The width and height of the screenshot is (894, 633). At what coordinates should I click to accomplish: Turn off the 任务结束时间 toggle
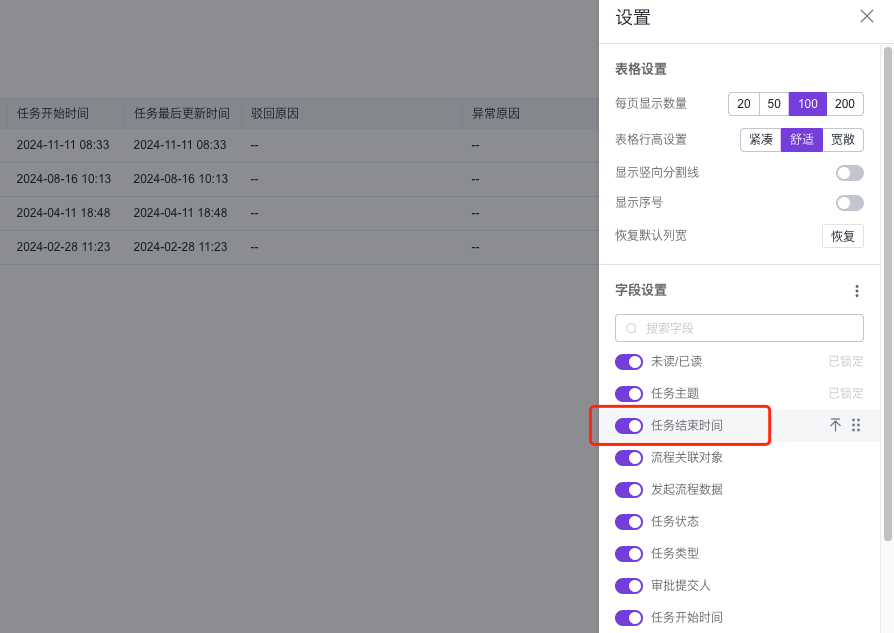point(629,425)
